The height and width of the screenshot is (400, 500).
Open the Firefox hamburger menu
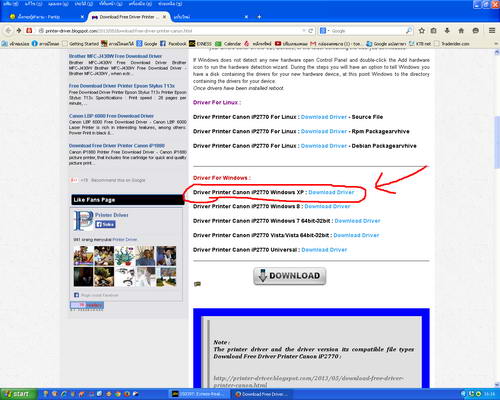click(x=492, y=31)
